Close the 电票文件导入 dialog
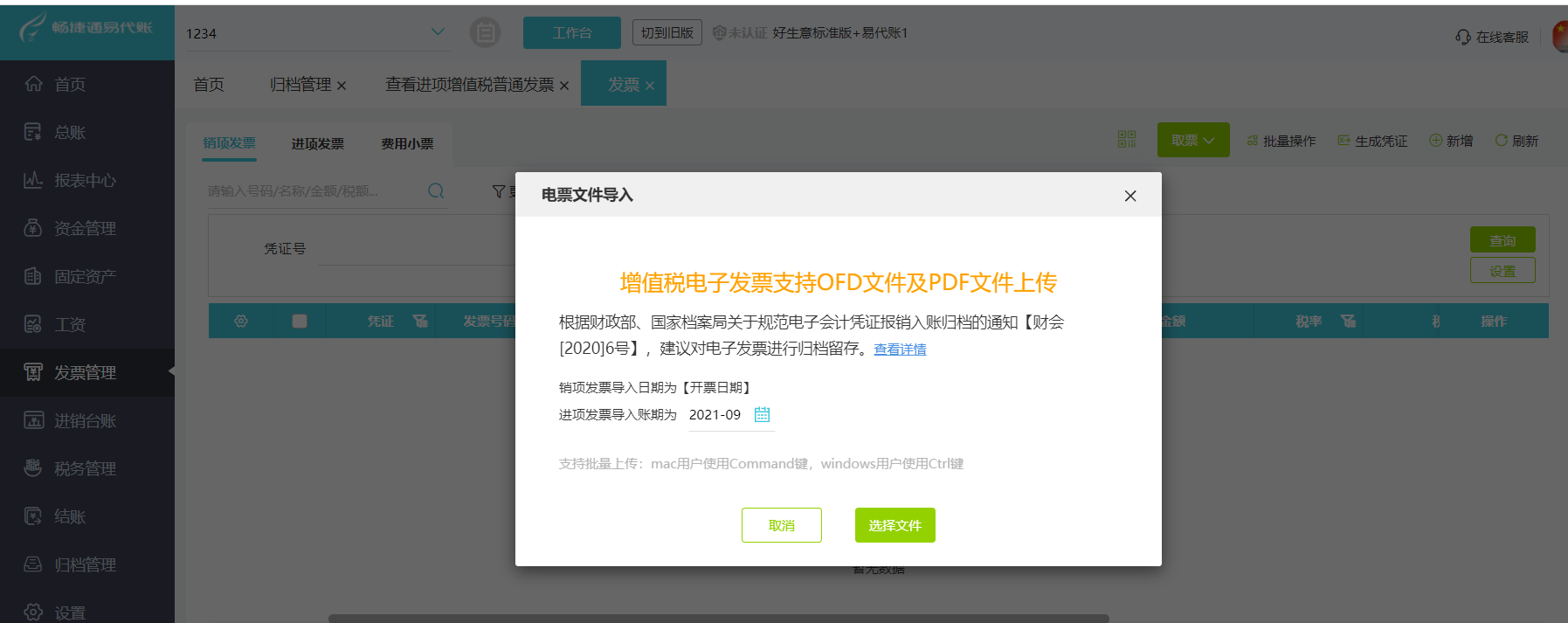This screenshot has width=1568, height=623. [x=1130, y=196]
